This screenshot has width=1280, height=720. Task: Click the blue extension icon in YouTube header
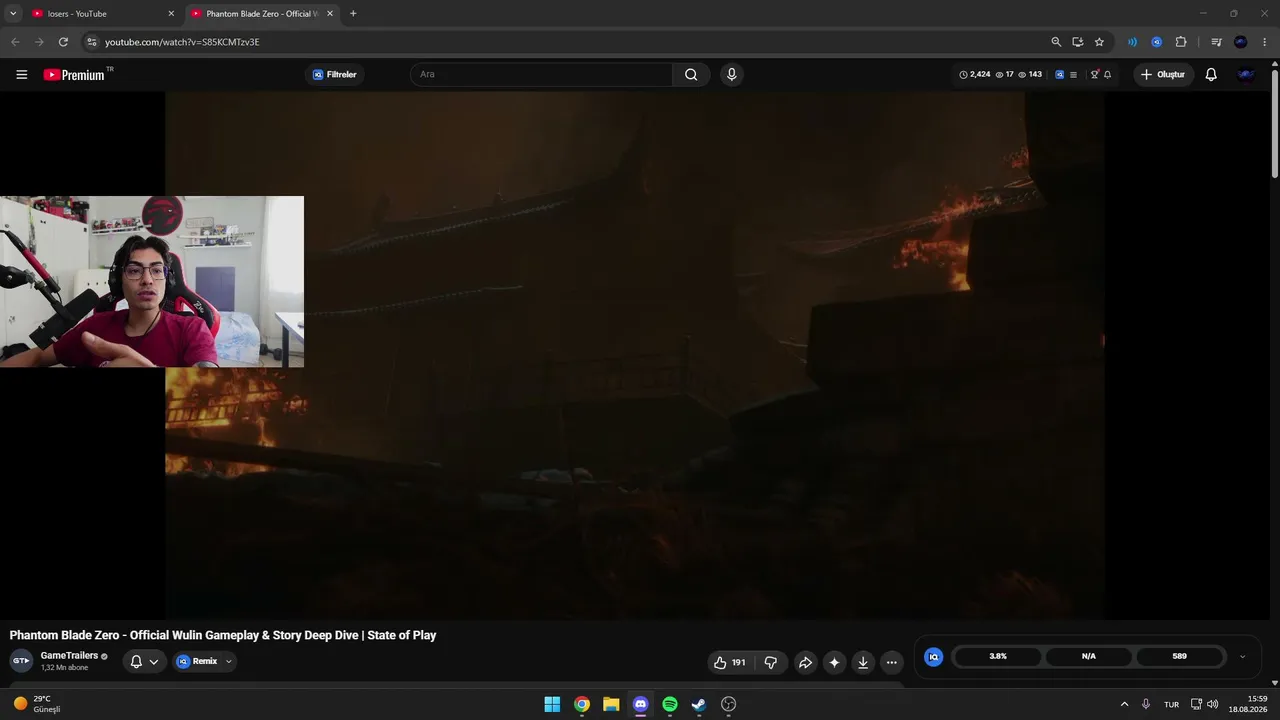point(1059,75)
